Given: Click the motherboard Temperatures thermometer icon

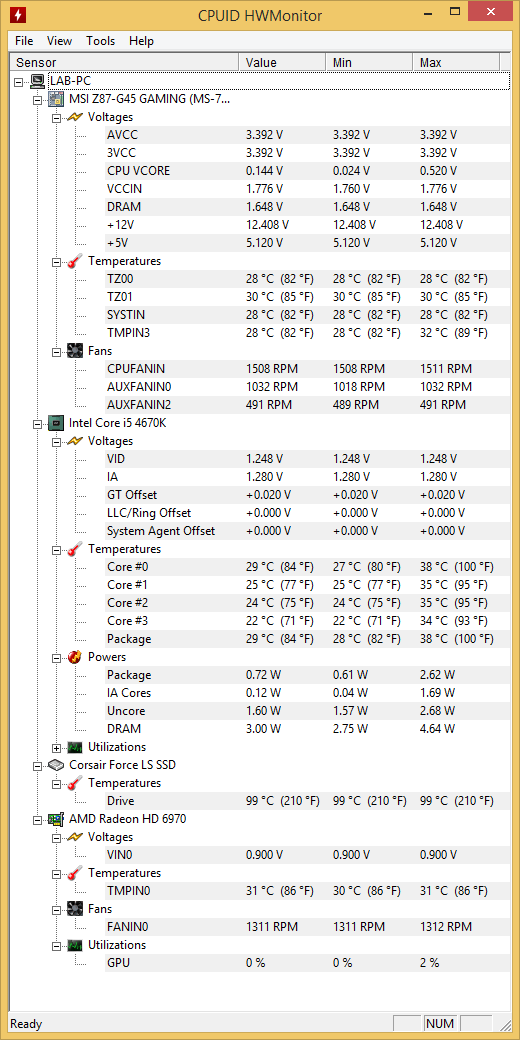Looking at the screenshot, I should click(x=75, y=261).
